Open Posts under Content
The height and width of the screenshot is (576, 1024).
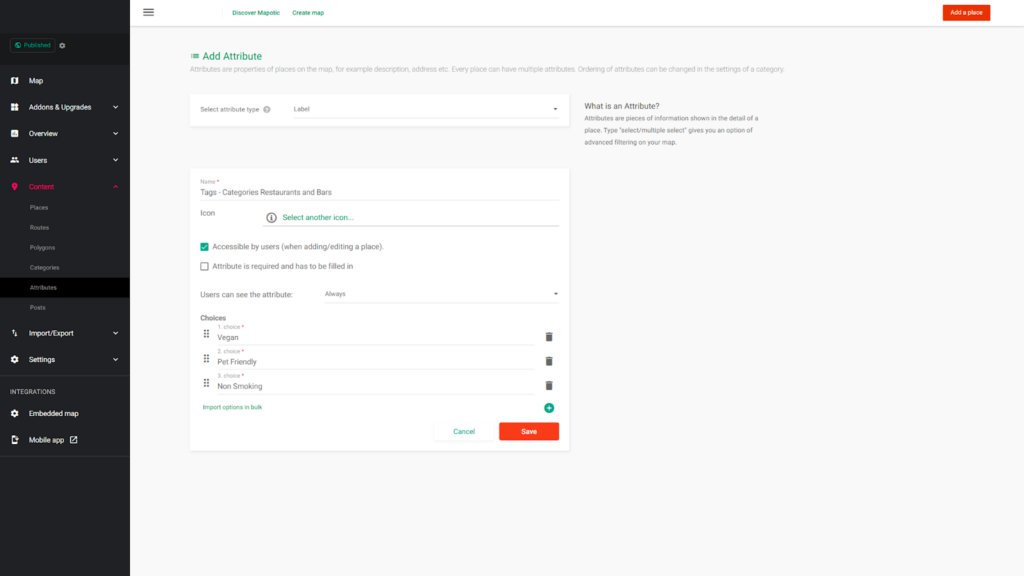pyautogui.click(x=38, y=308)
